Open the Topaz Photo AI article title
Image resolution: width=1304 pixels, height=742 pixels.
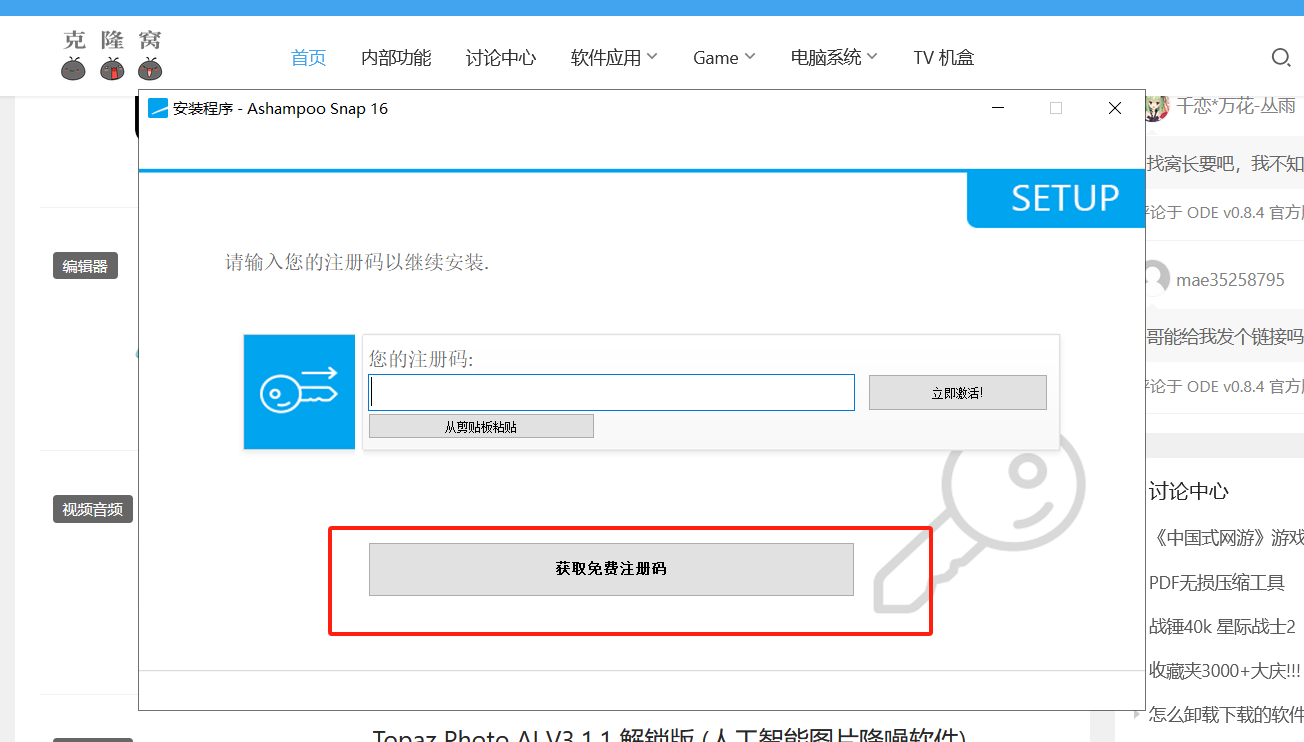pos(669,735)
